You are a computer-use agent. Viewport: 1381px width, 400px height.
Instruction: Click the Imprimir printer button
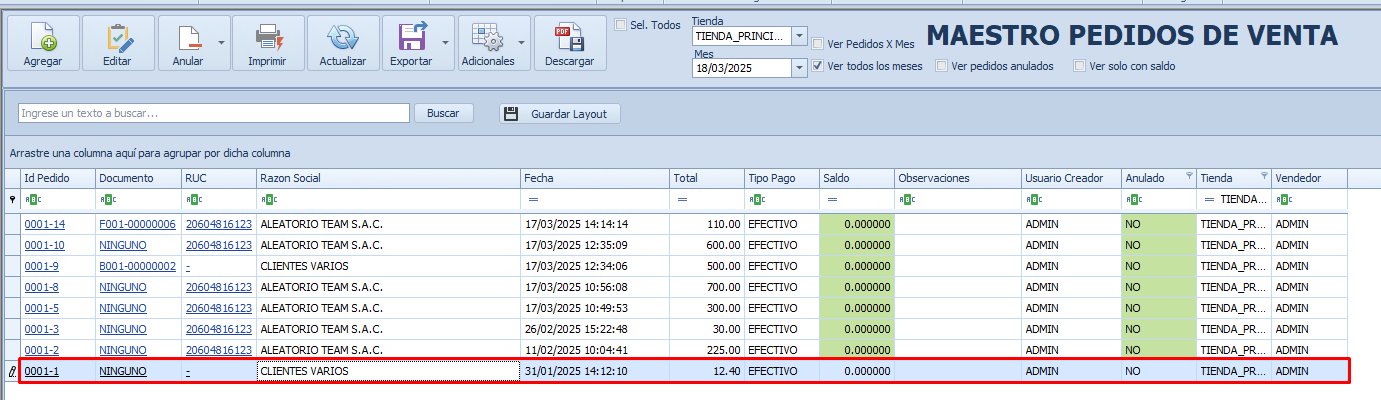(267, 44)
